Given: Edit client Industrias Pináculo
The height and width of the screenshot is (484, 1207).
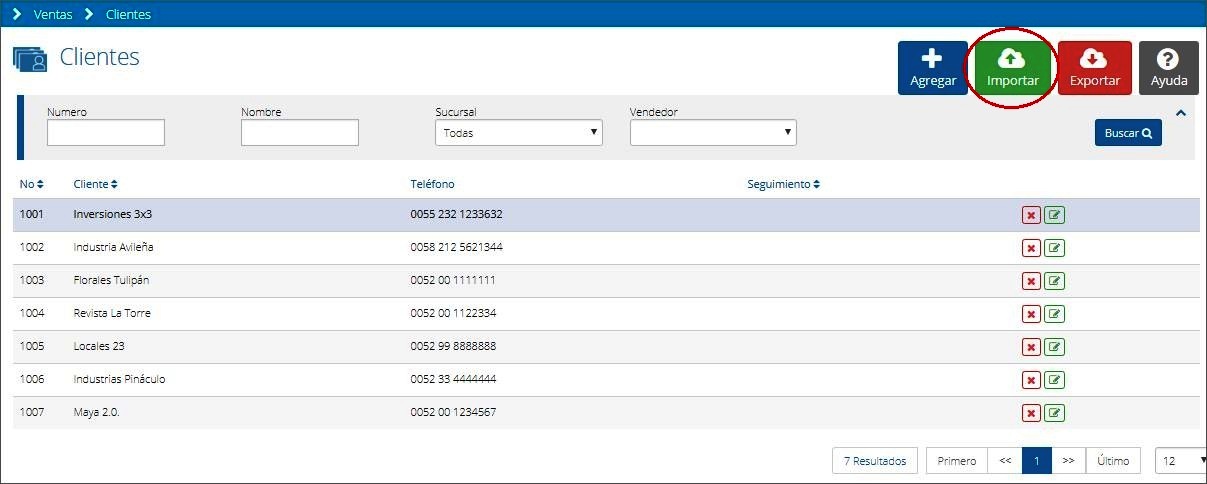Looking at the screenshot, I should [1054, 380].
